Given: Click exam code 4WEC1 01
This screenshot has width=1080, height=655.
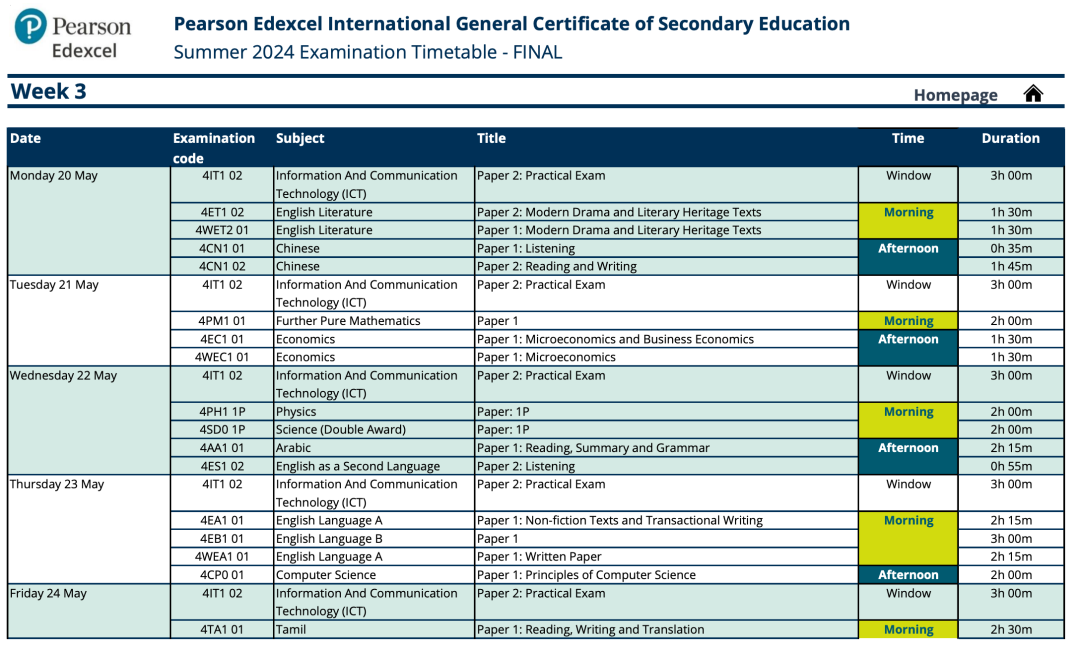Looking at the screenshot, I should point(222,357).
